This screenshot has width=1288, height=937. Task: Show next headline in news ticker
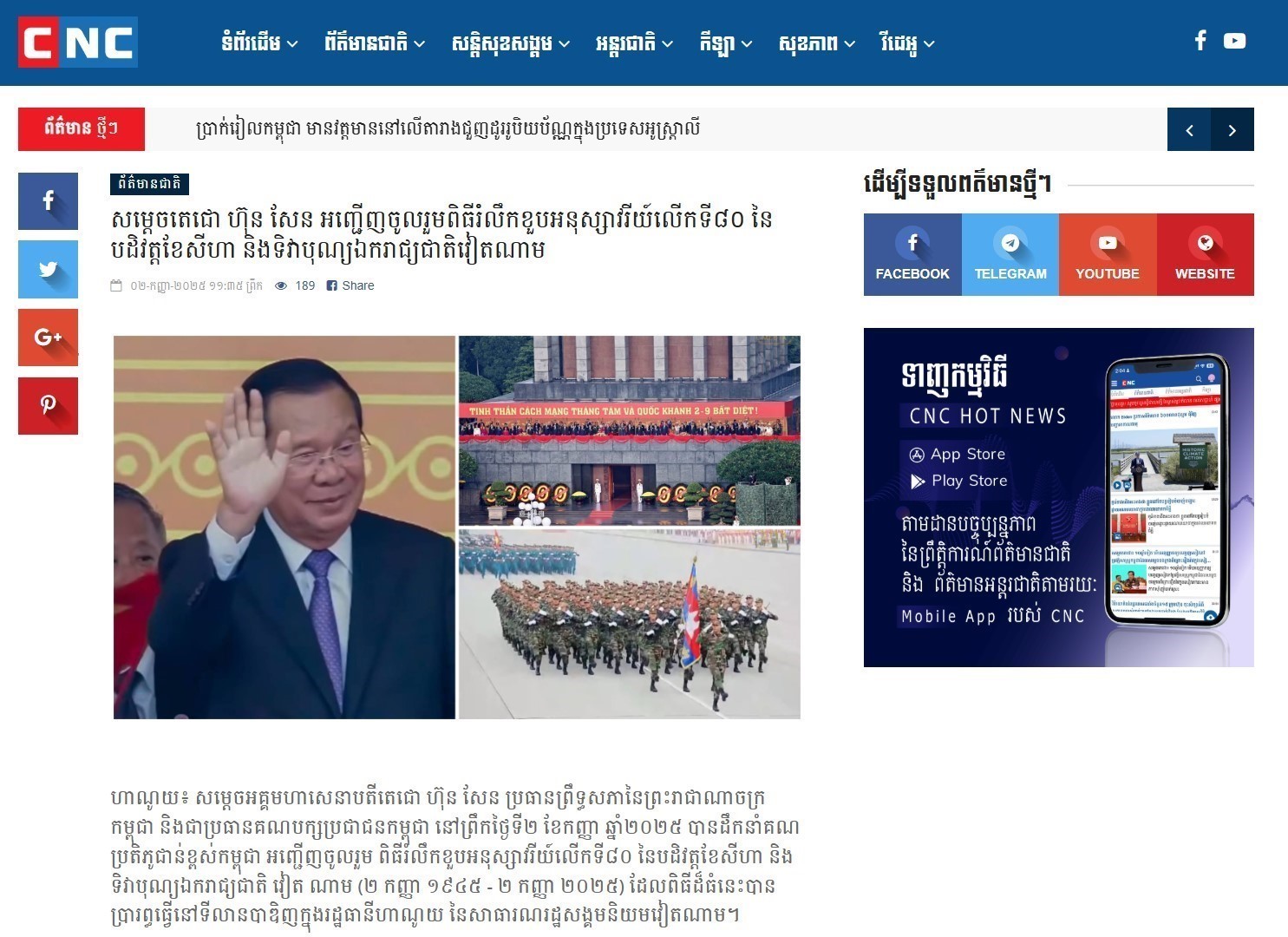click(1232, 129)
